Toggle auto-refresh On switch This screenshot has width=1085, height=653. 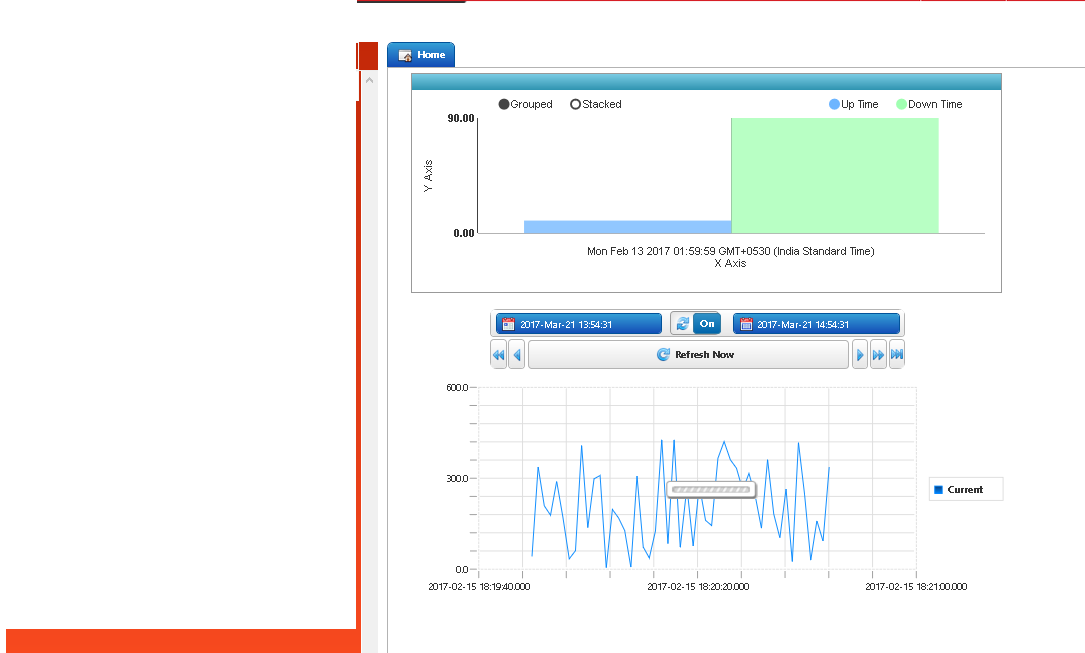[707, 324]
